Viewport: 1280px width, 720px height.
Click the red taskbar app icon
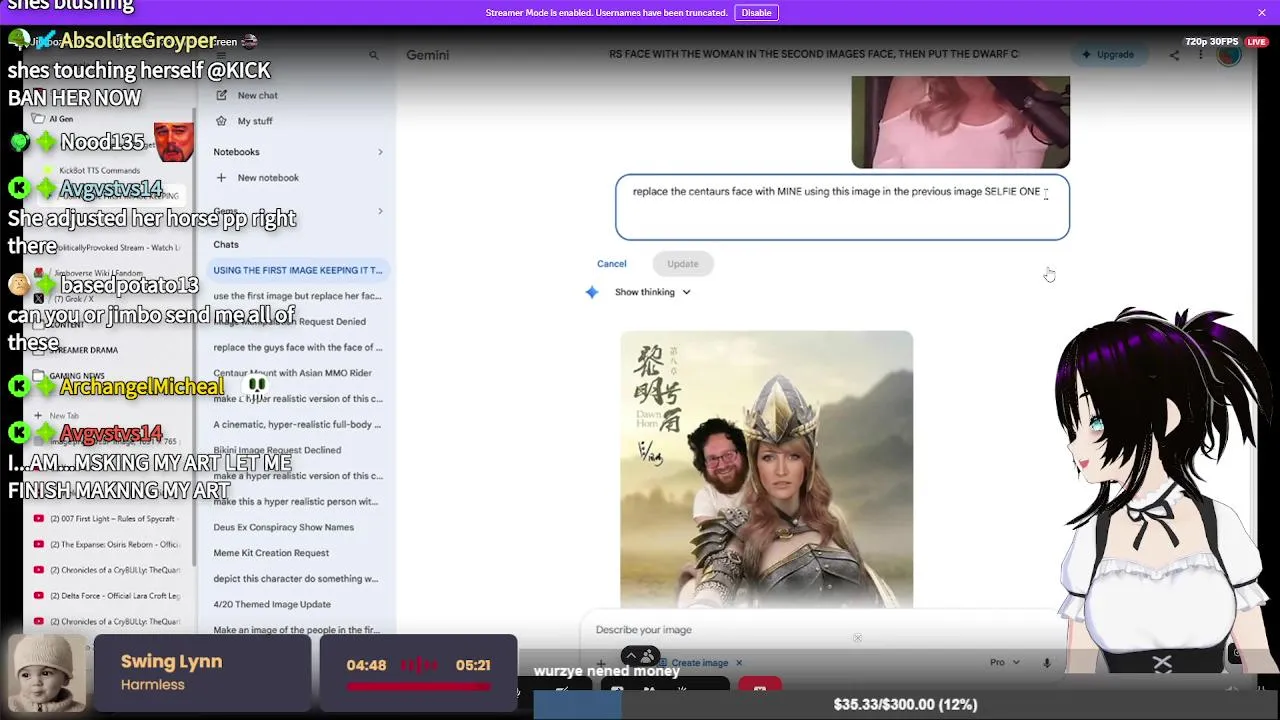click(x=759, y=686)
